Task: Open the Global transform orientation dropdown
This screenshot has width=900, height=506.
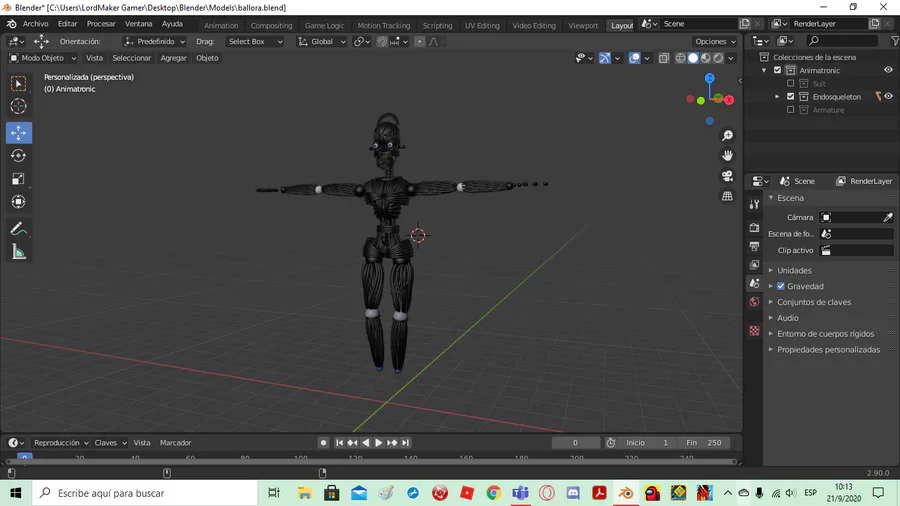Action: click(x=322, y=41)
